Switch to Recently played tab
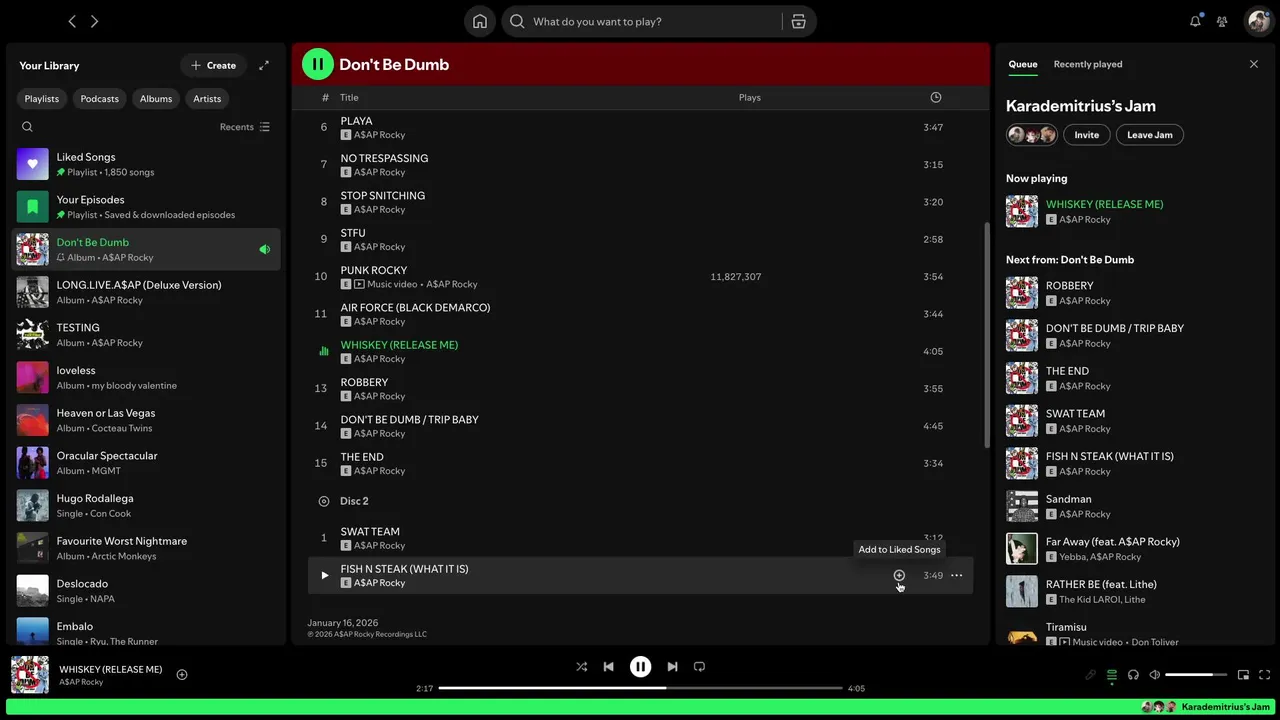 (1088, 64)
